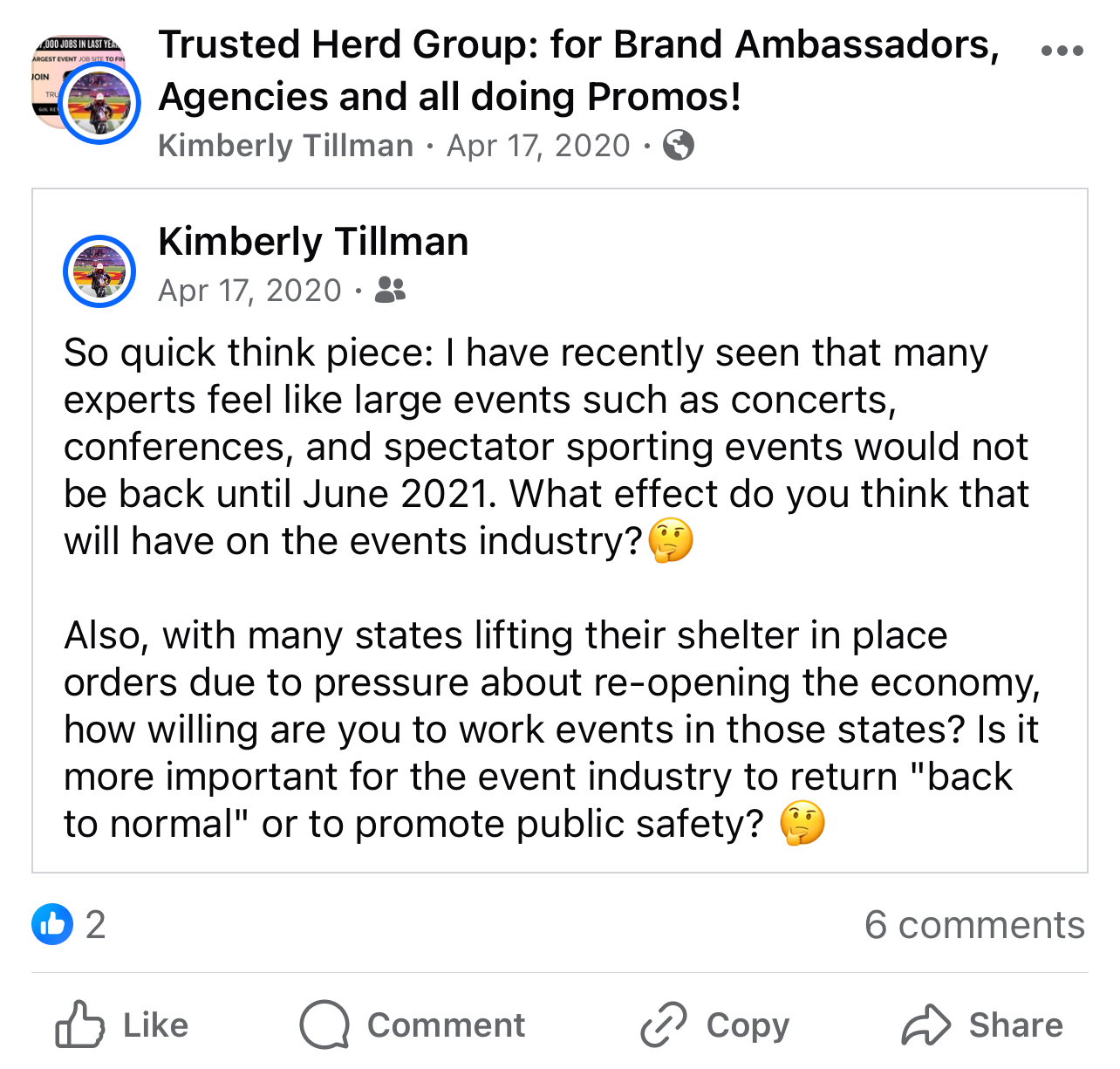Image resolution: width=1120 pixels, height=1069 pixels.
Task: Open the three-dot post options menu
Action: pyautogui.click(x=1062, y=51)
